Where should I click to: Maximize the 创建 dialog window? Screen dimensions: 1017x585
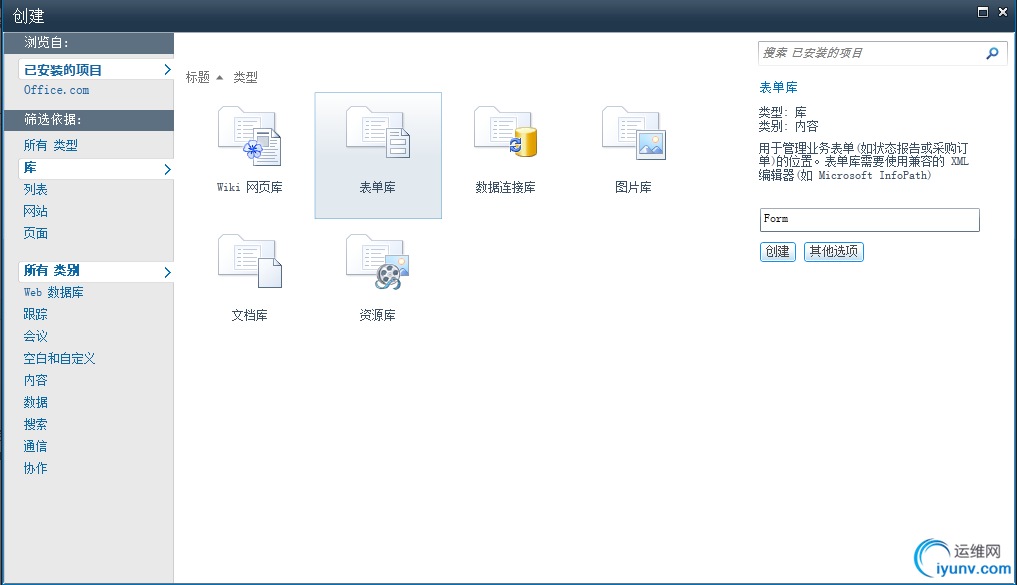click(x=983, y=12)
